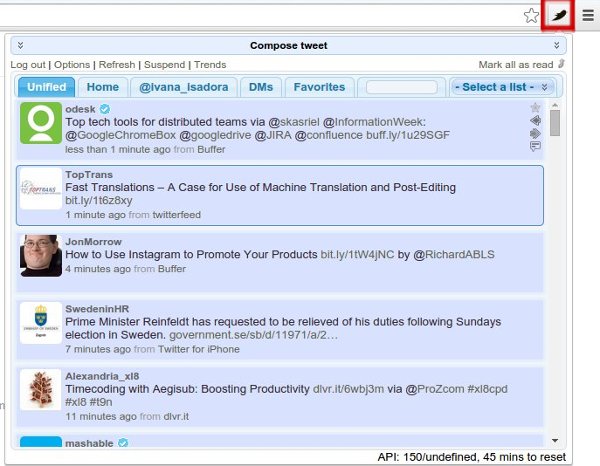Click the Refresh link

117,64
